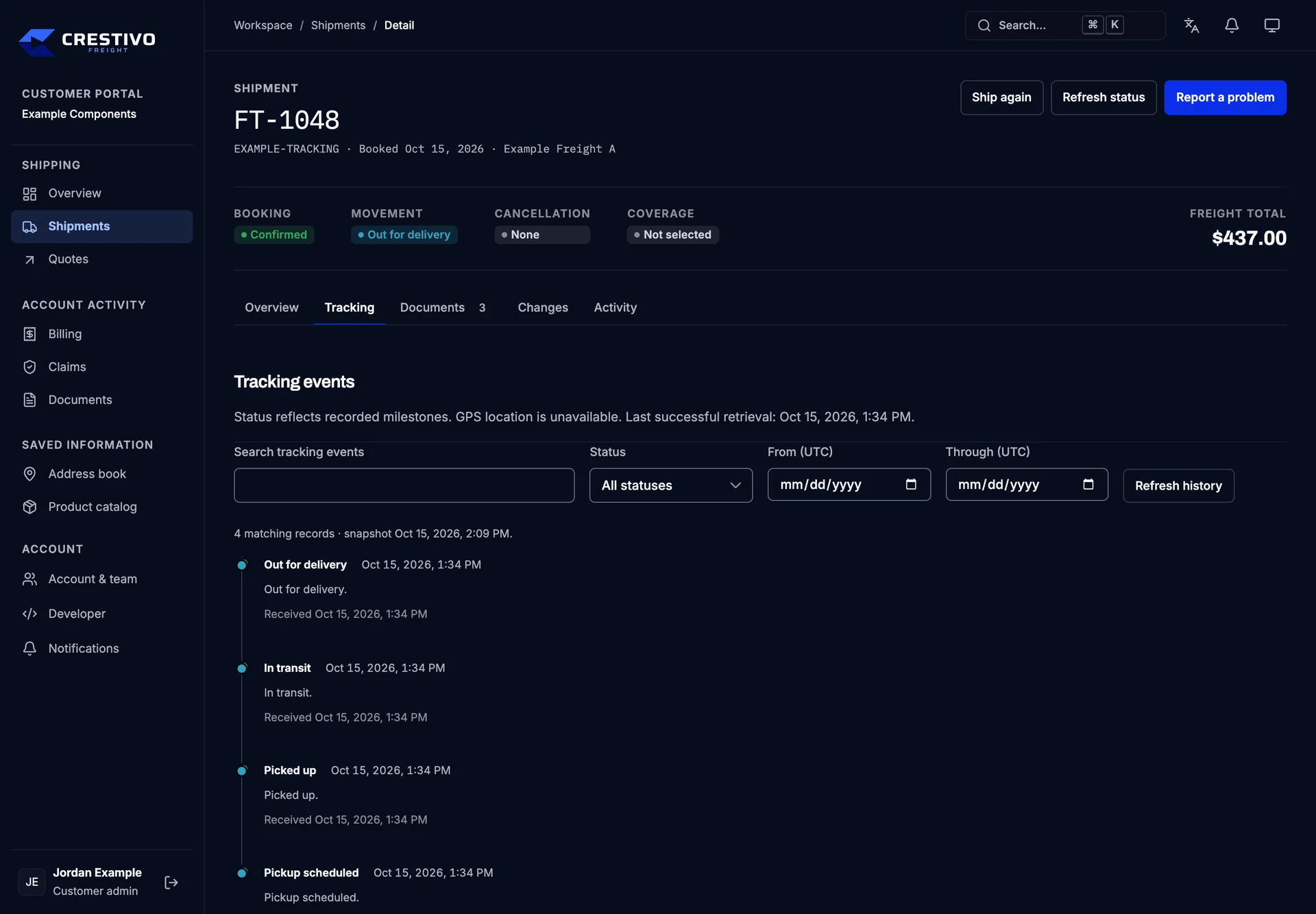Expand the All statuses dropdown
1316x914 pixels.
coord(671,485)
